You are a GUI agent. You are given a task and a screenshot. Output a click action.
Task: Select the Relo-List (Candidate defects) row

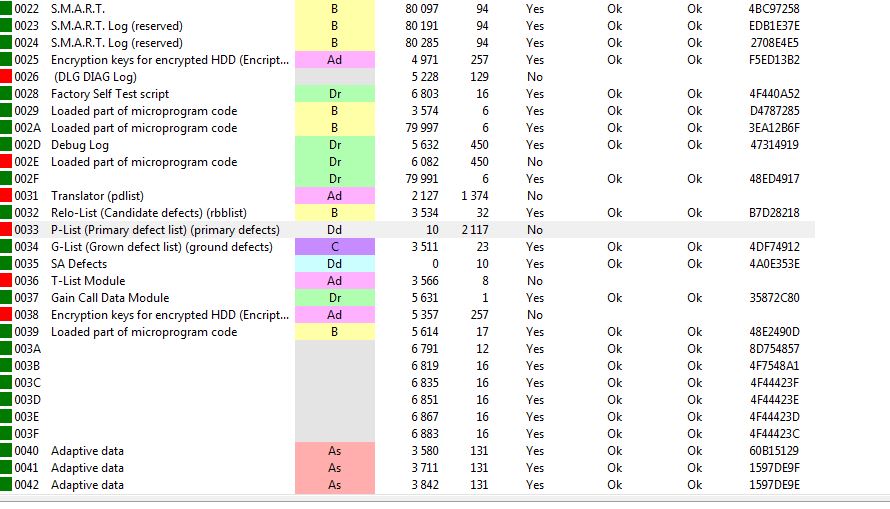pyautogui.click(x=408, y=213)
